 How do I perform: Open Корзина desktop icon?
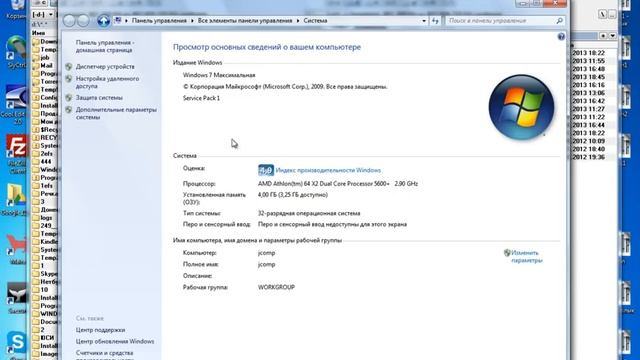16,10
